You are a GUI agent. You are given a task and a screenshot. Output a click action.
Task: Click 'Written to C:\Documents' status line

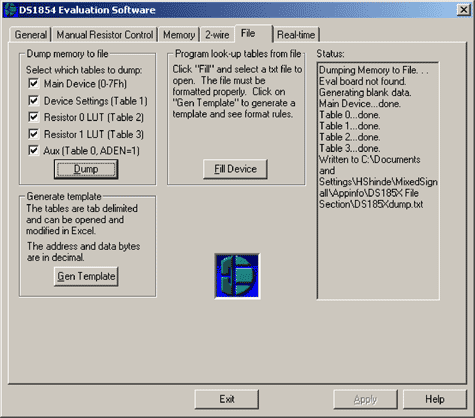(x=370, y=160)
